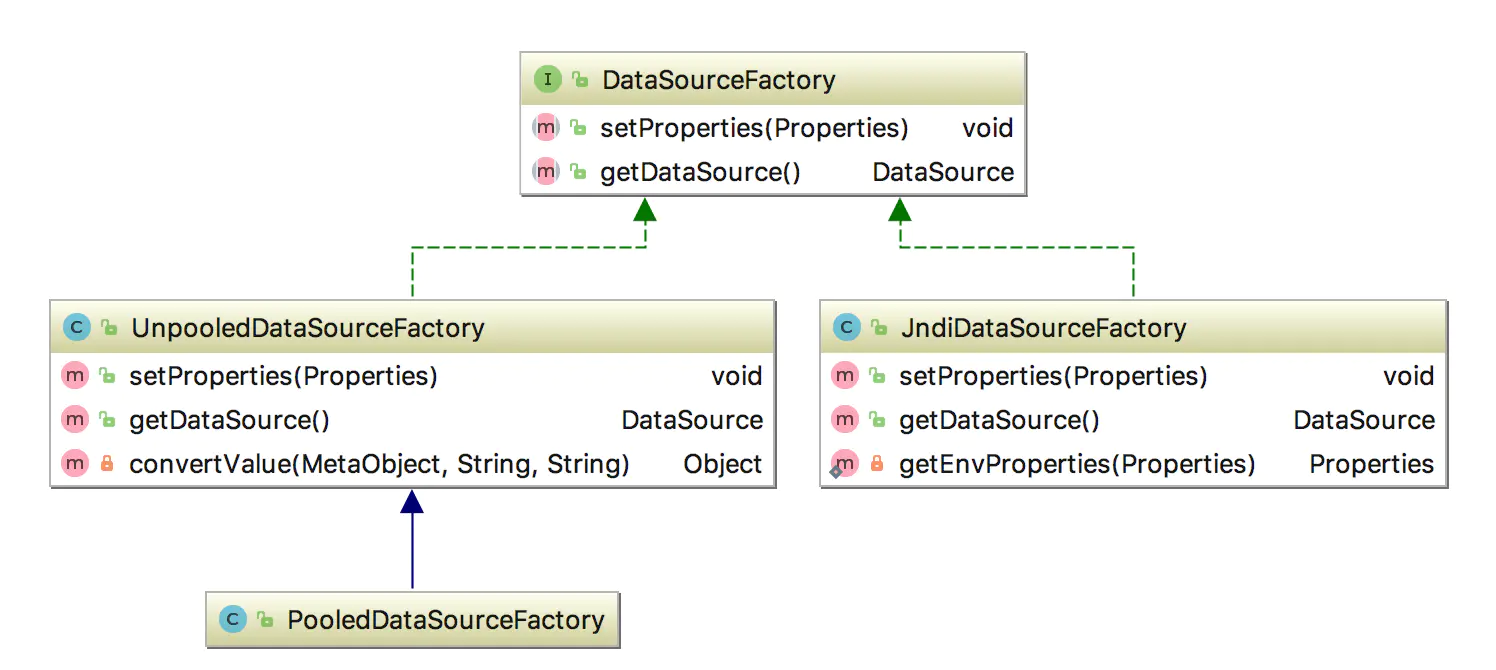
Task: Select the DataSourceFactory interface title
Action: coord(718,80)
